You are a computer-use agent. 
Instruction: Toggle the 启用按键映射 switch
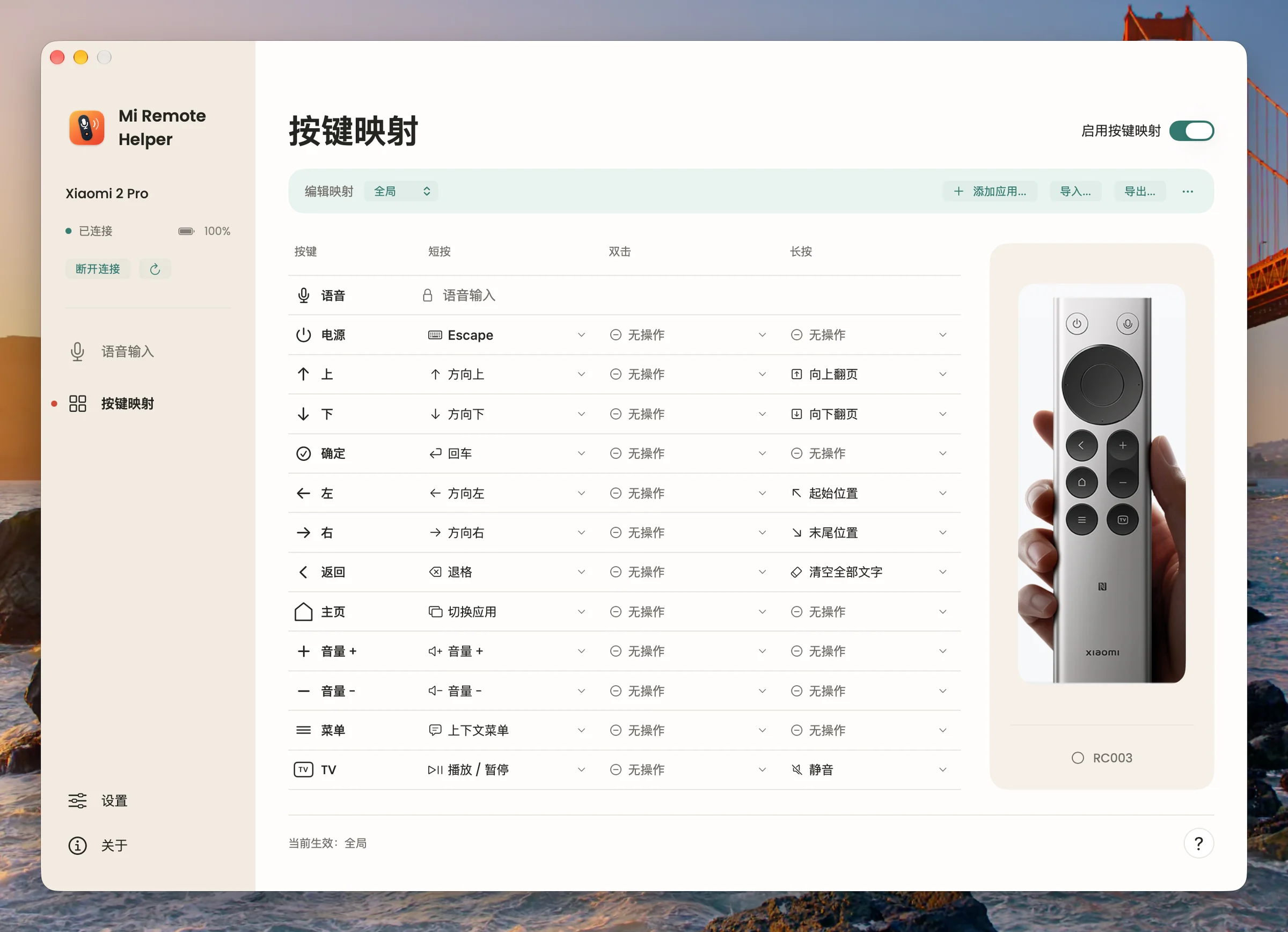(1191, 130)
